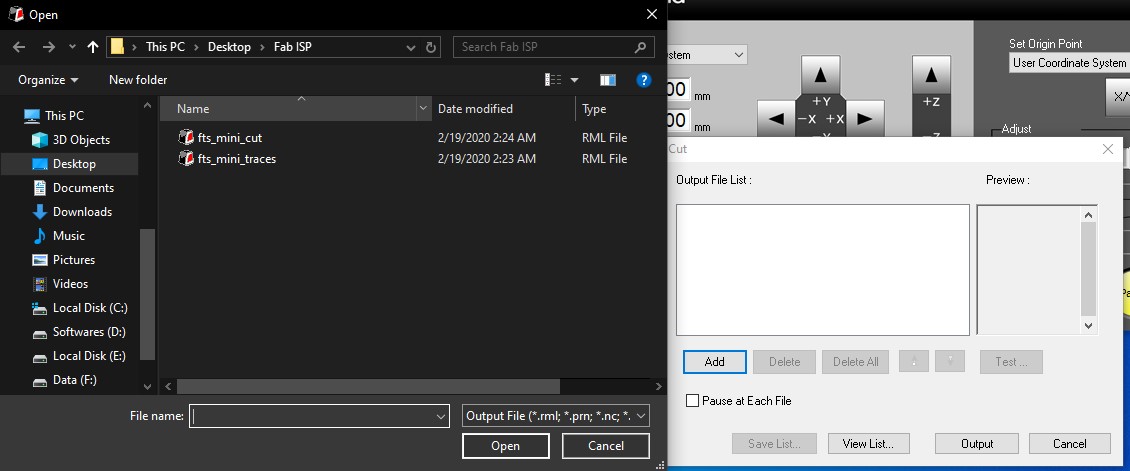This screenshot has width=1130, height=471.
Task: Click -X jog arrow in VPanel
Action: coord(776,120)
